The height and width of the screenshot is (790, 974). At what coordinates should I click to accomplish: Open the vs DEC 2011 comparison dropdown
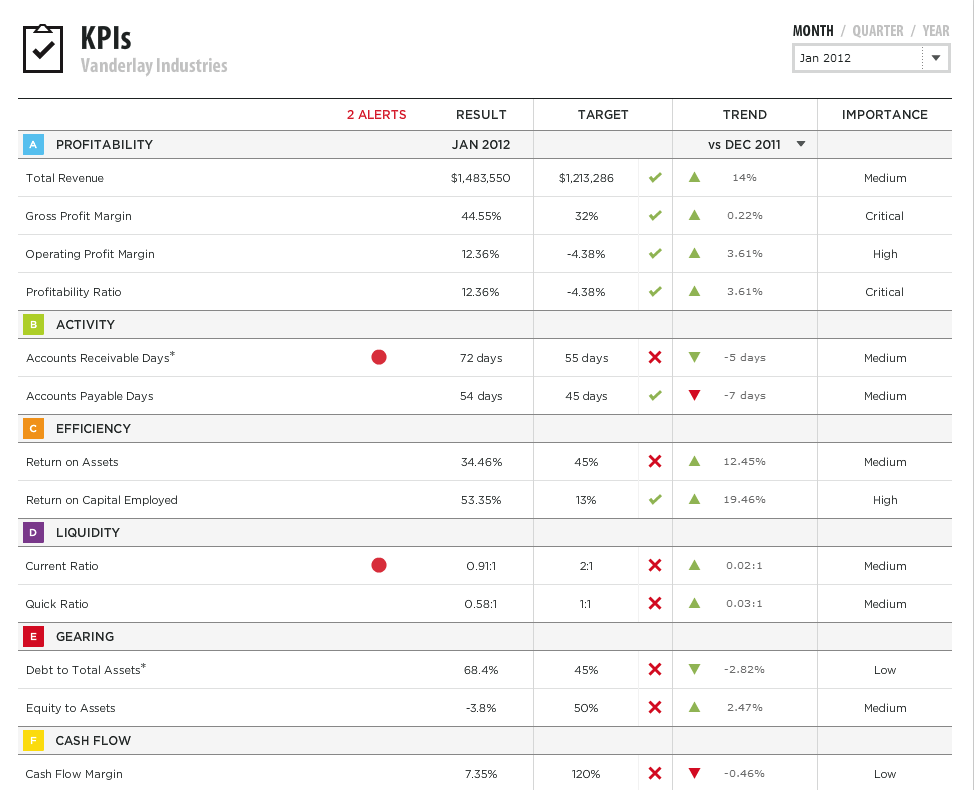point(800,144)
